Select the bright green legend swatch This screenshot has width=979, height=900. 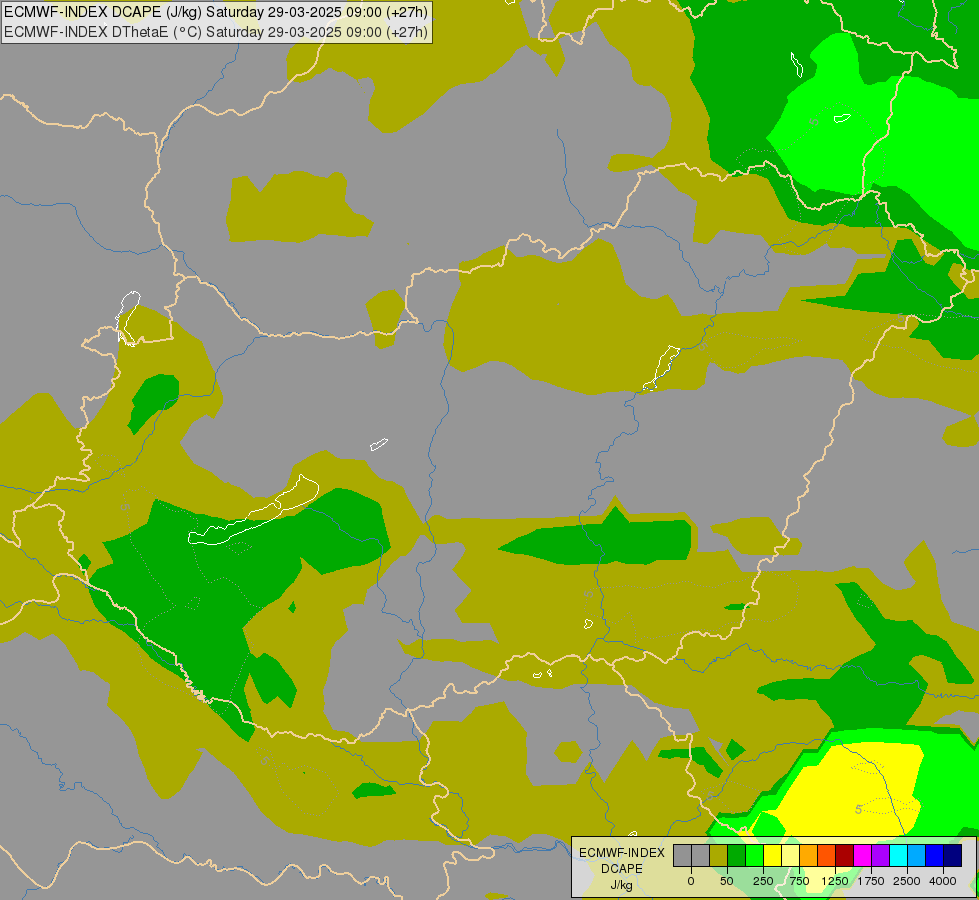pos(754,855)
